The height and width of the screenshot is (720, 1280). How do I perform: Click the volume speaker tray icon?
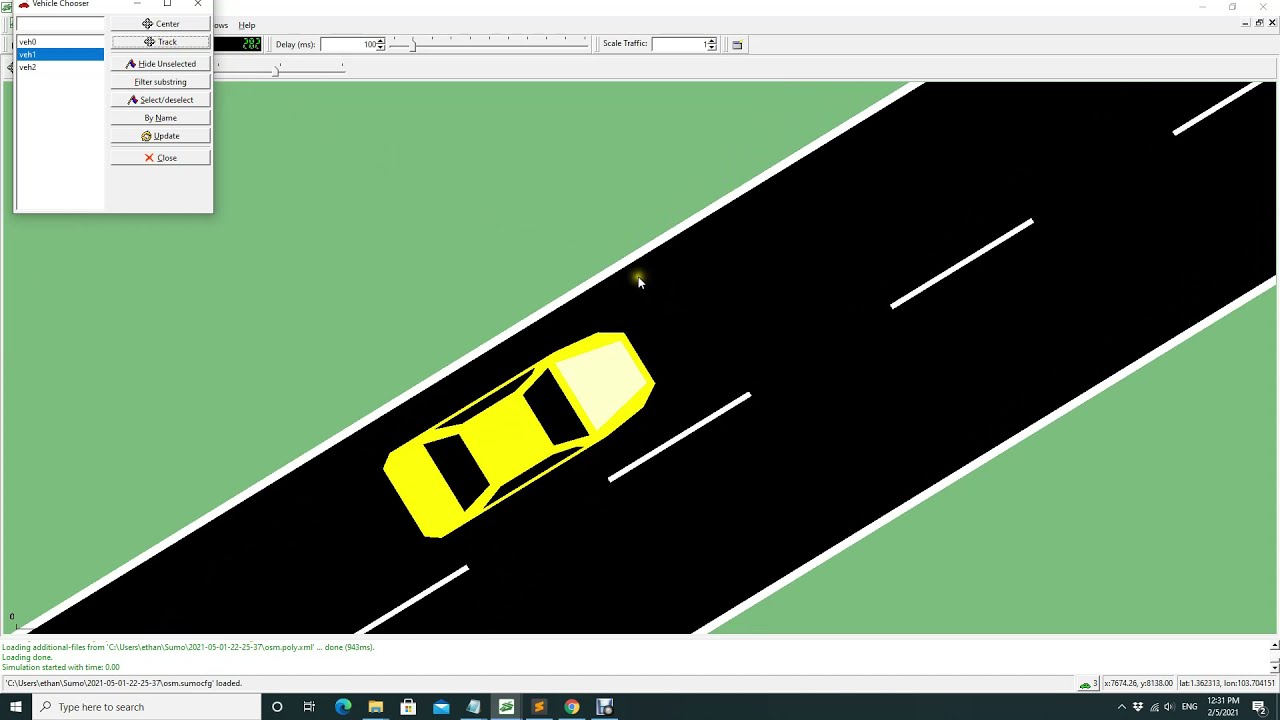coord(1169,707)
